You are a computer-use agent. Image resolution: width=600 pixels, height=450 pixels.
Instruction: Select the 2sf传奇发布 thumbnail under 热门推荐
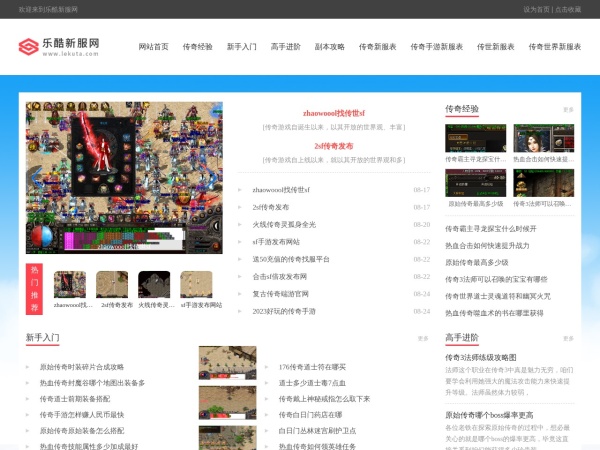point(112,284)
